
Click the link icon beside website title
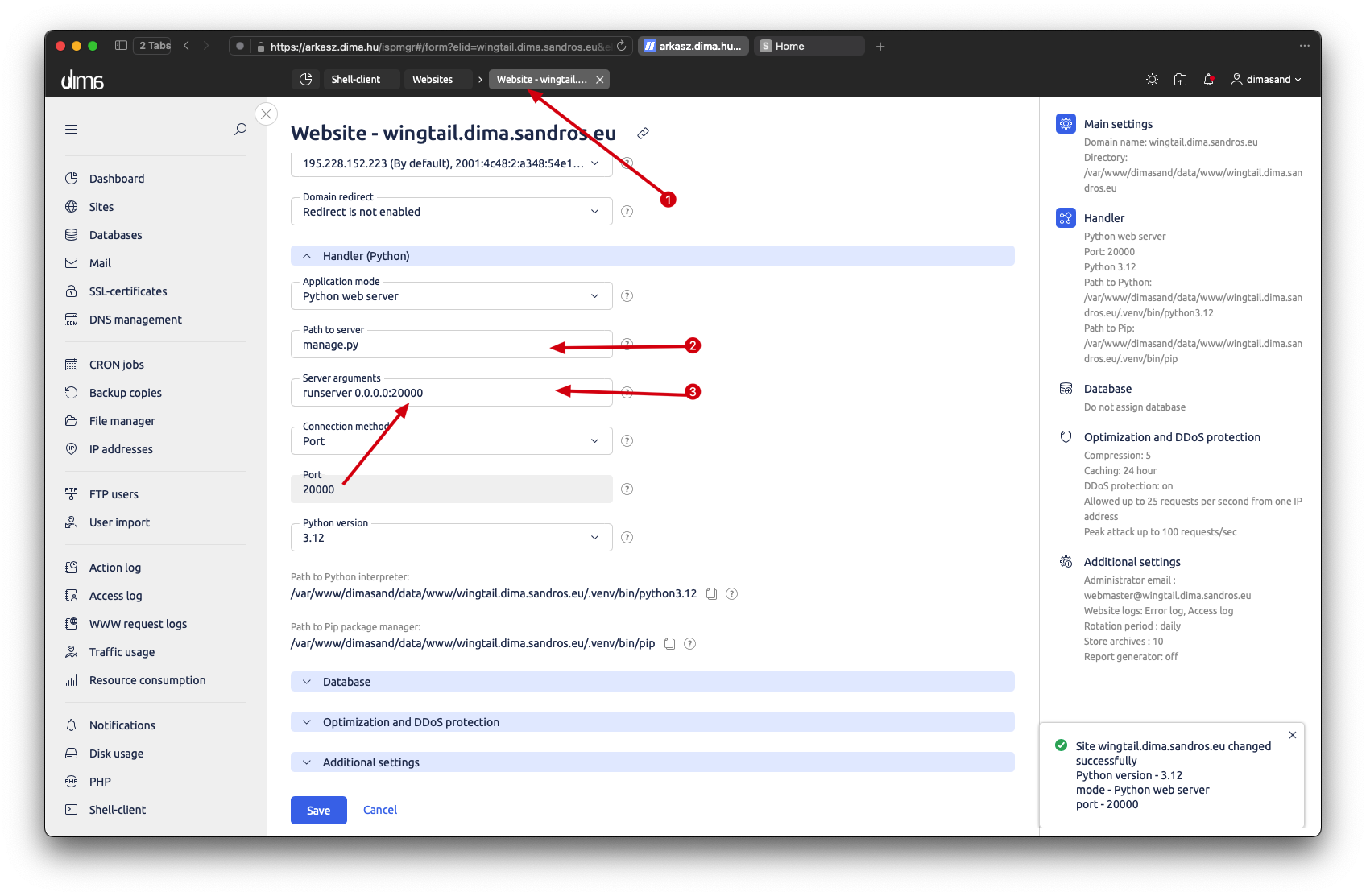click(x=643, y=134)
